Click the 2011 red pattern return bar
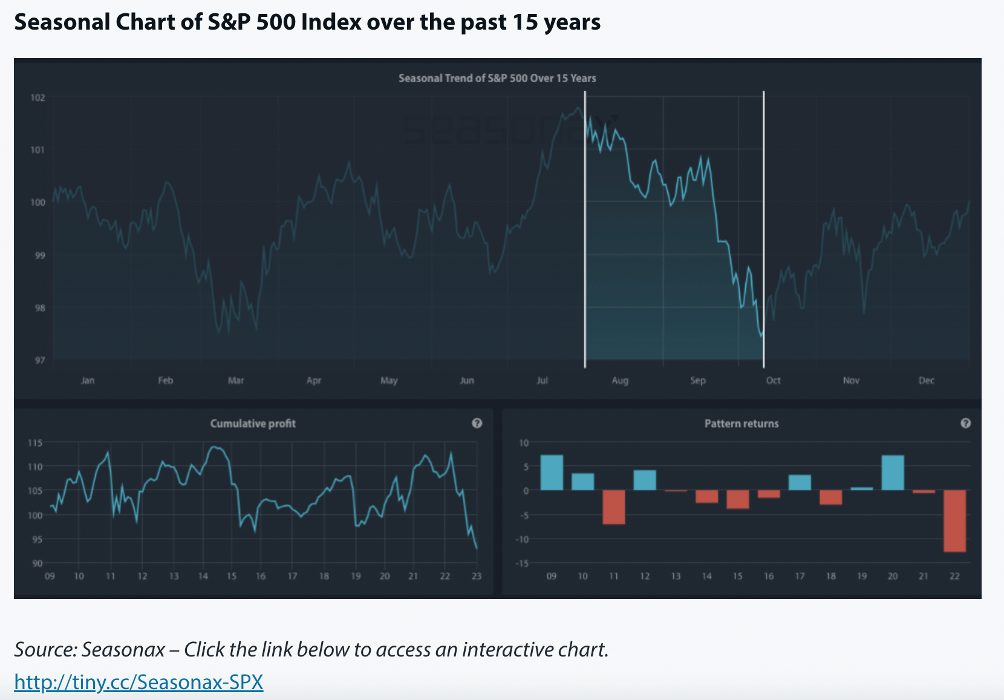Viewport: 1004px width, 700px height. pyautogui.click(x=613, y=506)
